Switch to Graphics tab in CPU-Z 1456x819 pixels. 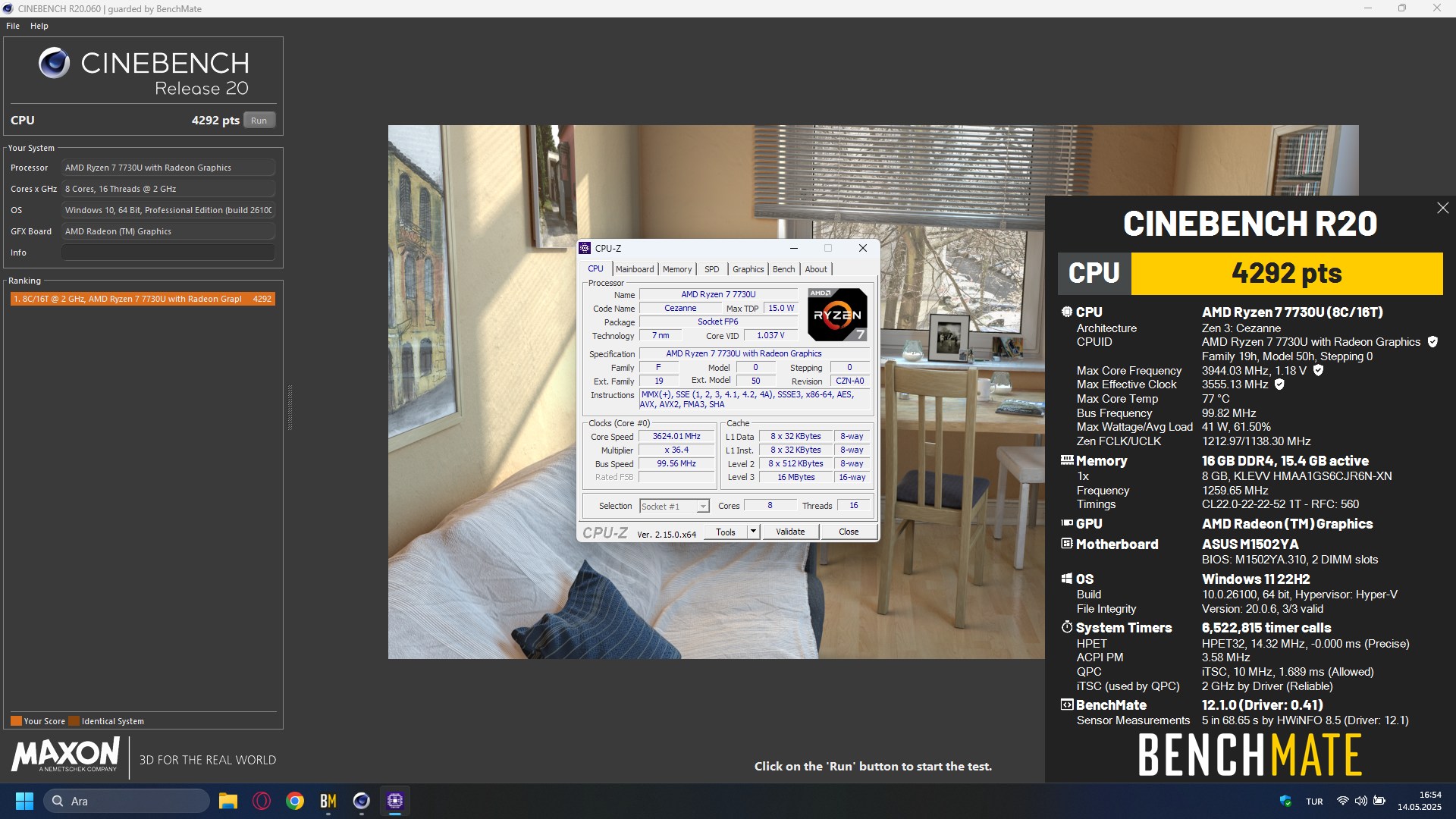point(748,269)
